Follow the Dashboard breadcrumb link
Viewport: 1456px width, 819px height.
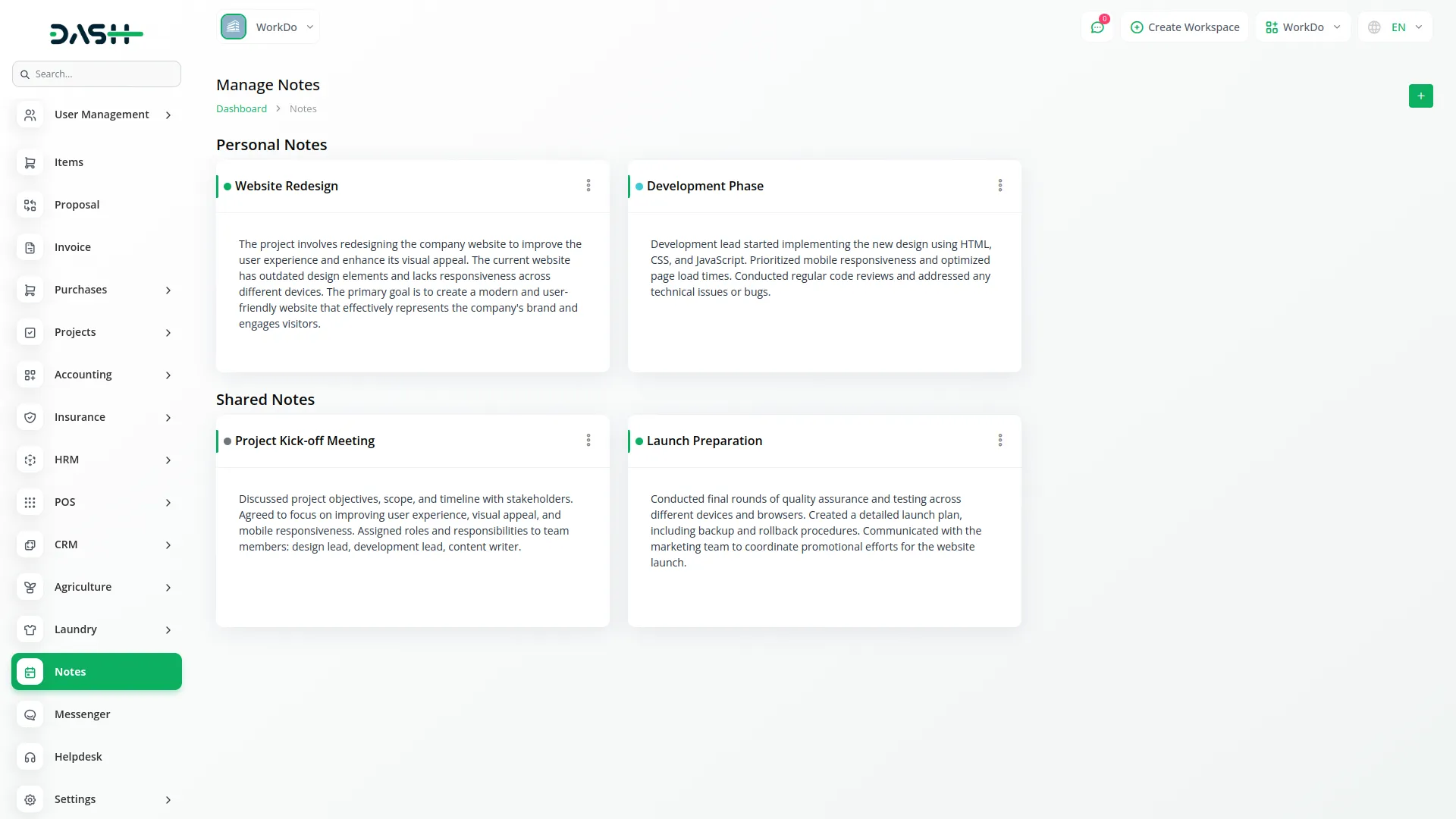point(241,109)
